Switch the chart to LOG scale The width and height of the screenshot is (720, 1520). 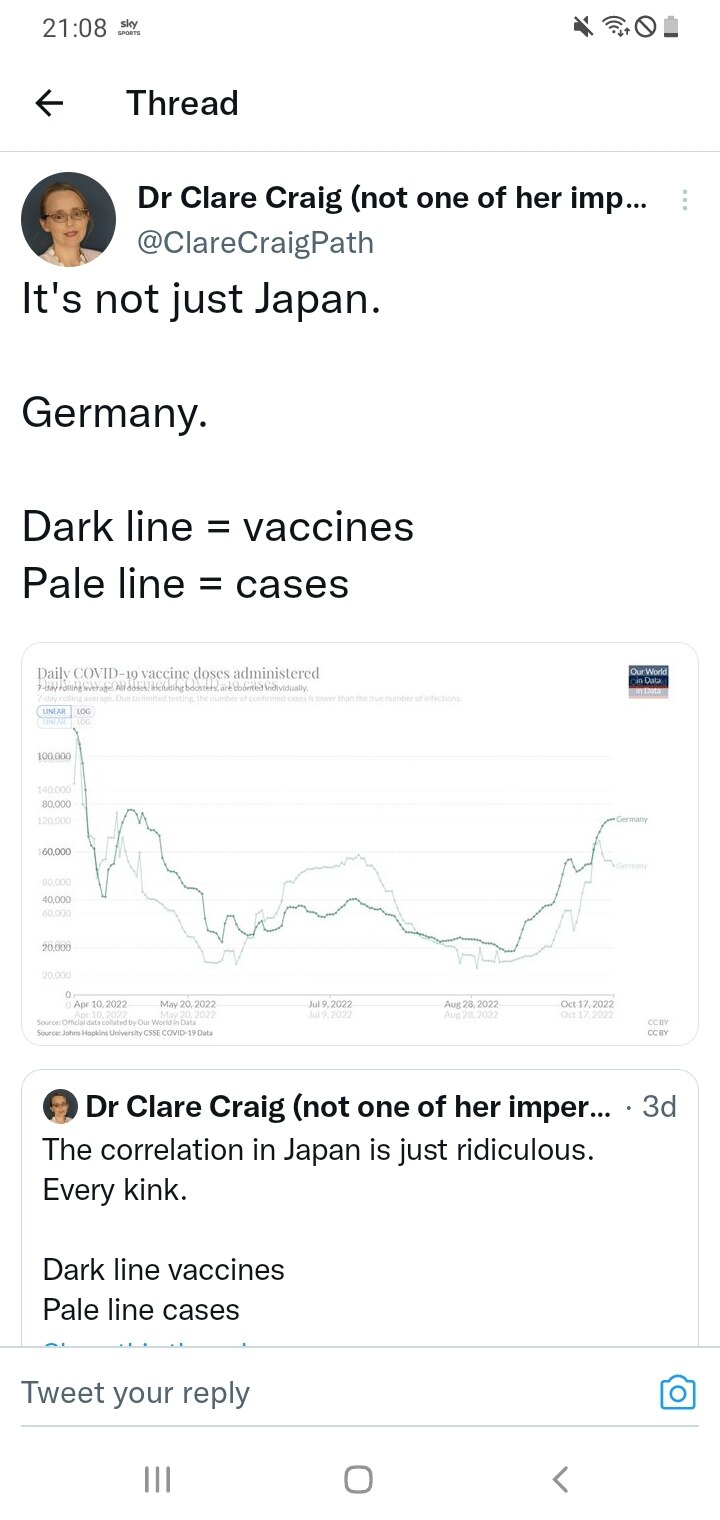click(85, 712)
